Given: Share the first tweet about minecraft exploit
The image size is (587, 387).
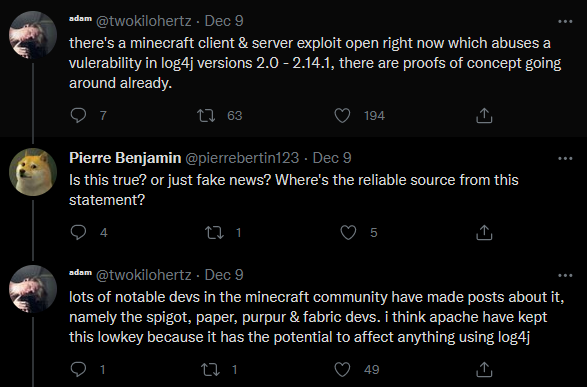Looking at the screenshot, I should [x=484, y=115].
